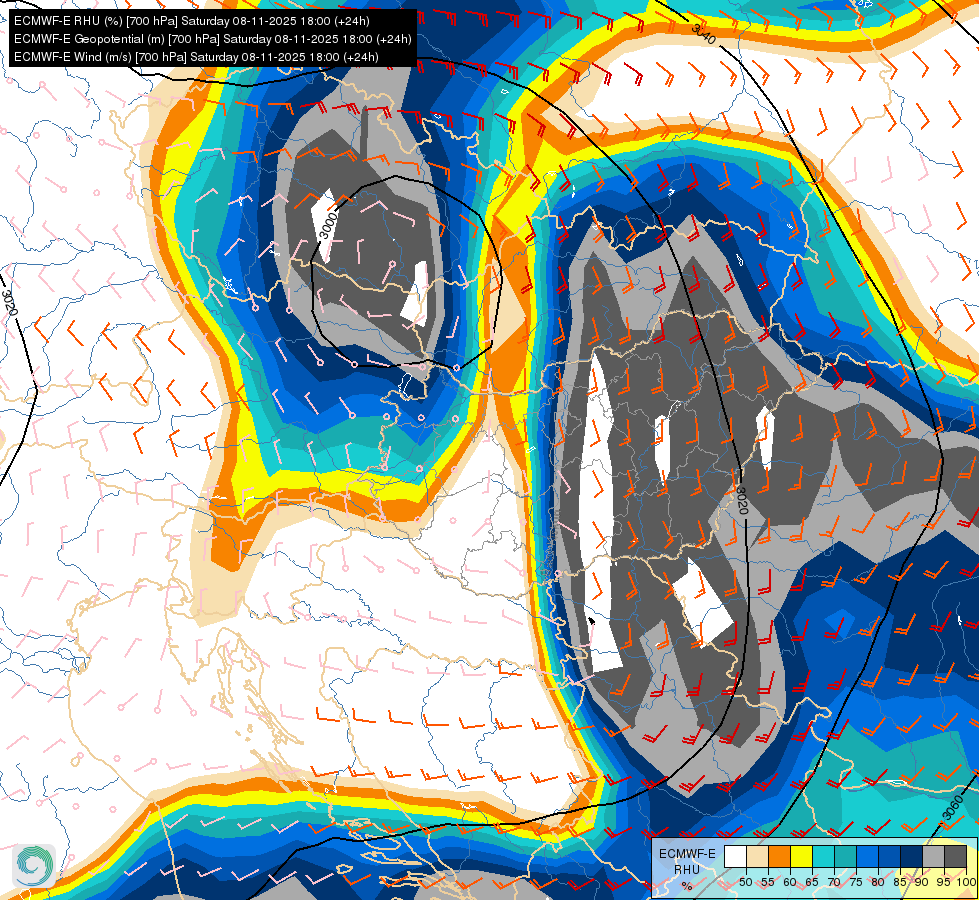979x900 pixels.
Task: Click the dark gray 95-100 legend swatch
Action: tap(955, 856)
